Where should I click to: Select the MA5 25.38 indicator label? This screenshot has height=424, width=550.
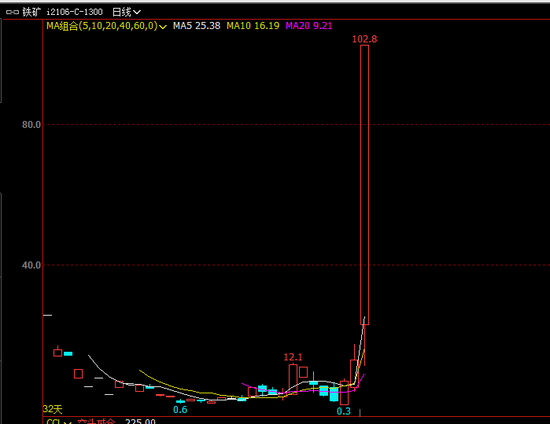pyautogui.click(x=196, y=26)
